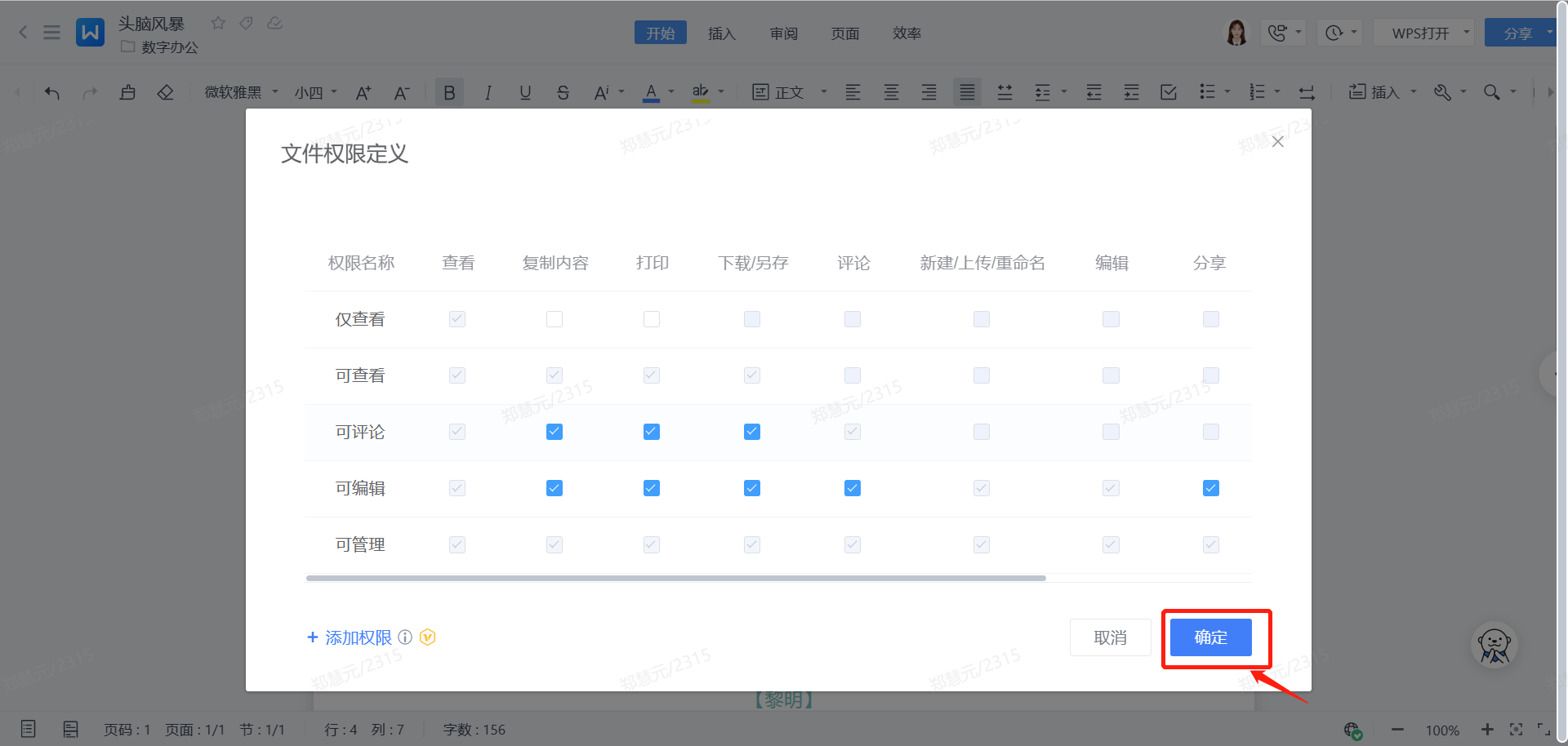The width and height of the screenshot is (1568, 746).
Task: Click the tag icon beside the title
Action: pos(246,23)
